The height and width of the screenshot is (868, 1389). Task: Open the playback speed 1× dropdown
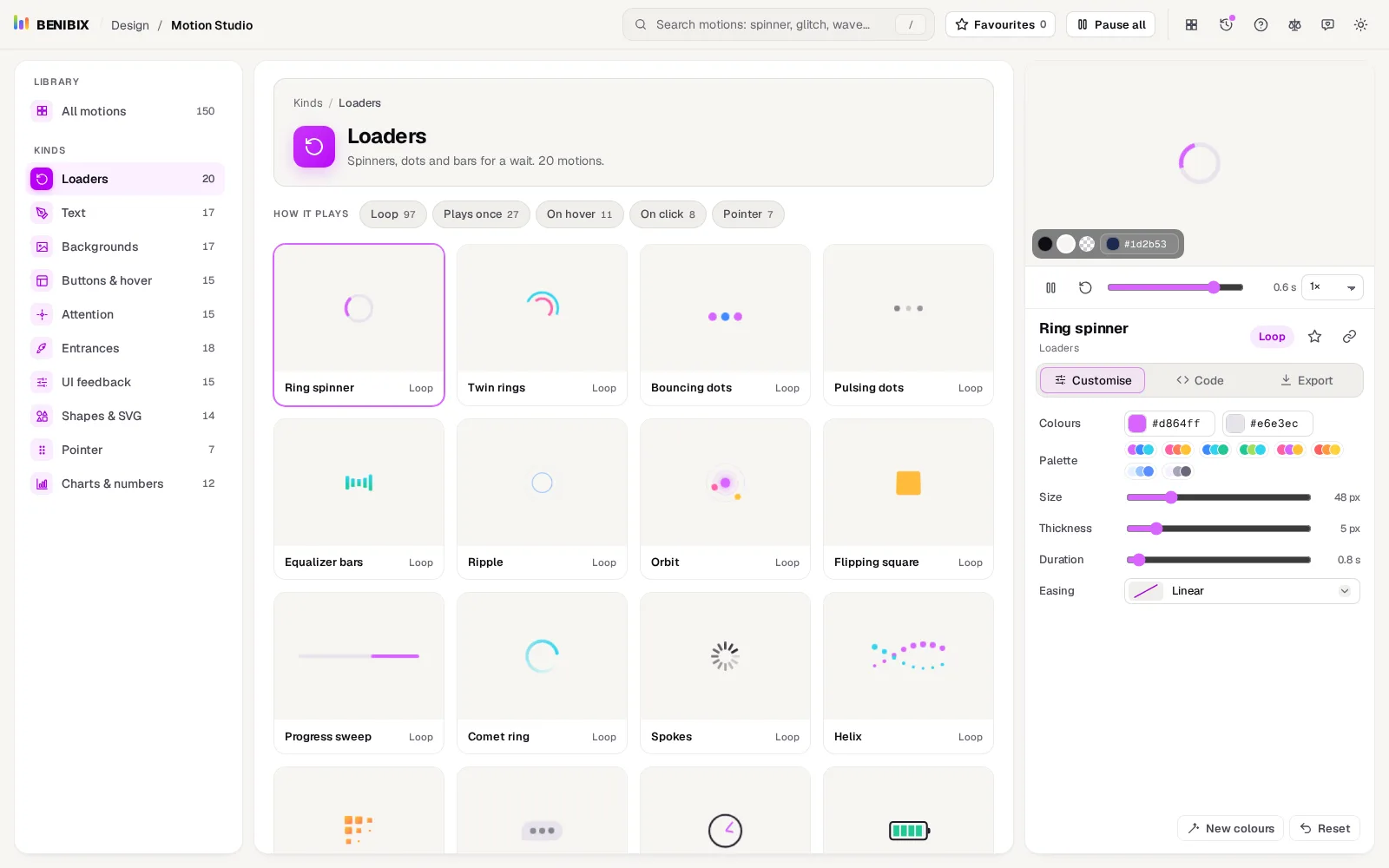tap(1332, 287)
